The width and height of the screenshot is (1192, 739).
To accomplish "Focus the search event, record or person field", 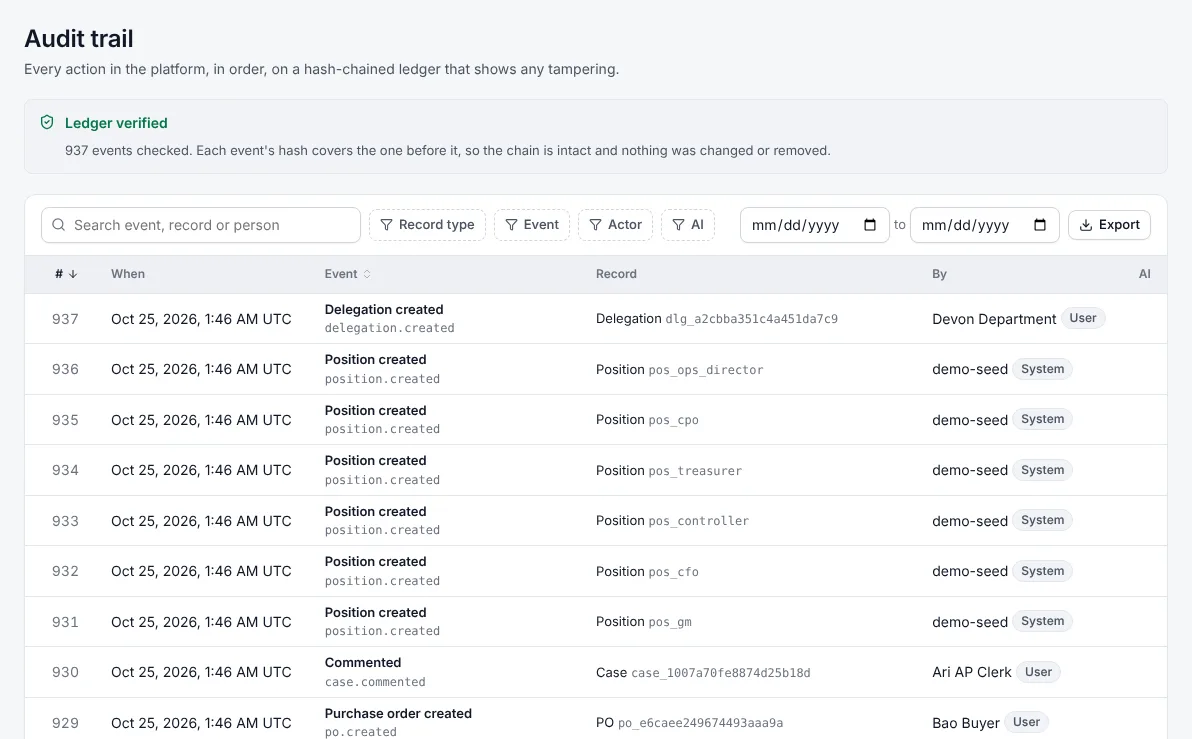I will click(201, 225).
